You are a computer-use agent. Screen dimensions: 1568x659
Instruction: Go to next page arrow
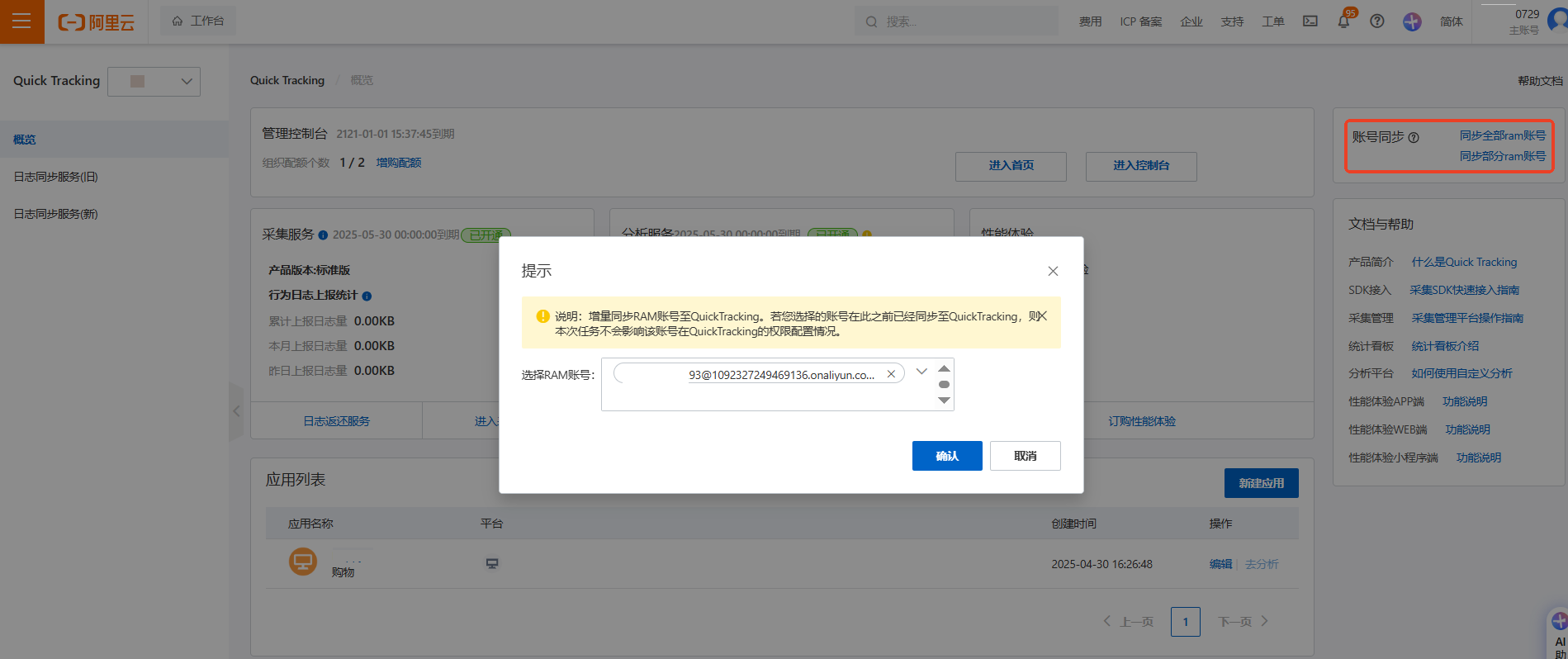pos(1264,621)
